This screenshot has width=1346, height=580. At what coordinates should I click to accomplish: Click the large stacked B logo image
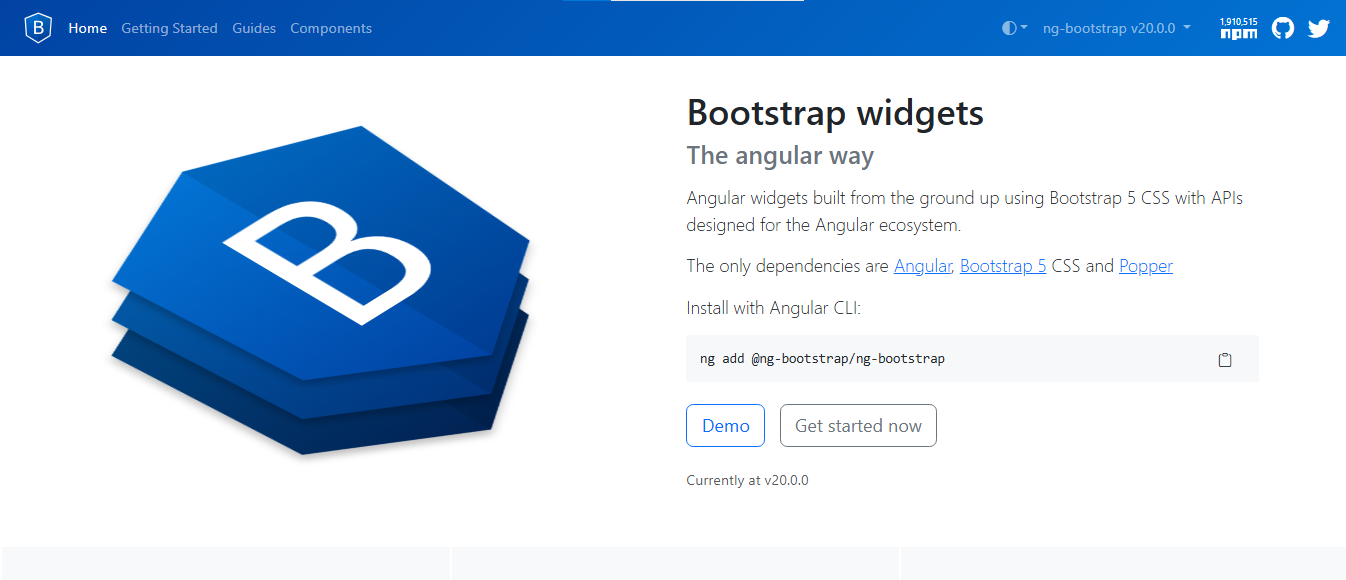click(320, 290)
